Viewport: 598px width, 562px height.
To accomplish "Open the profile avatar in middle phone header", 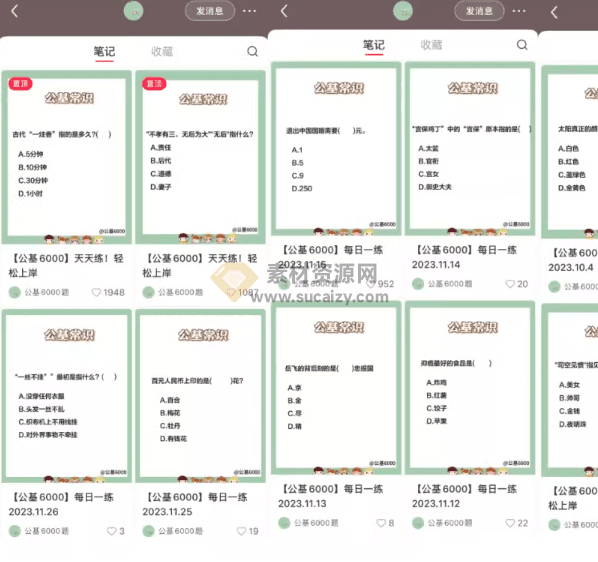I will point(403,11).
